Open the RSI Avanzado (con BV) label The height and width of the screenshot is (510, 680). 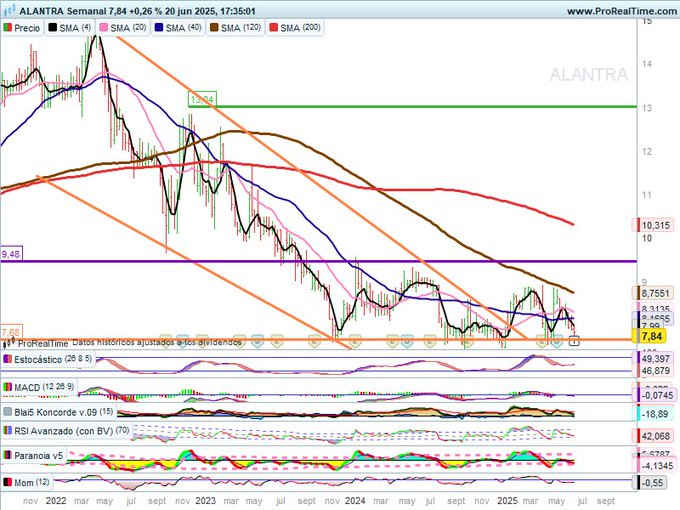coord(67,431)
